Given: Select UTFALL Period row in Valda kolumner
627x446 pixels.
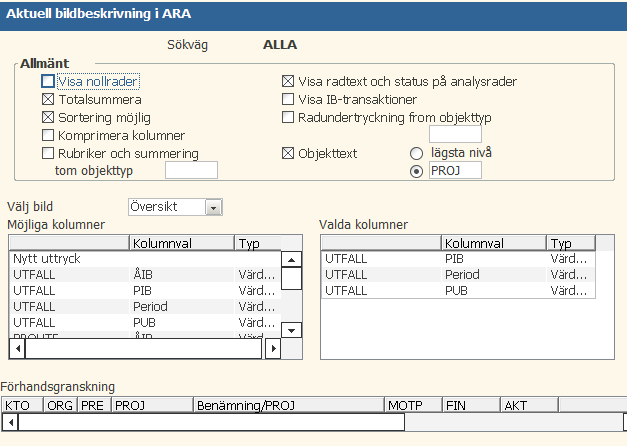Looking at the screenshot, I should tap(458, 275).
